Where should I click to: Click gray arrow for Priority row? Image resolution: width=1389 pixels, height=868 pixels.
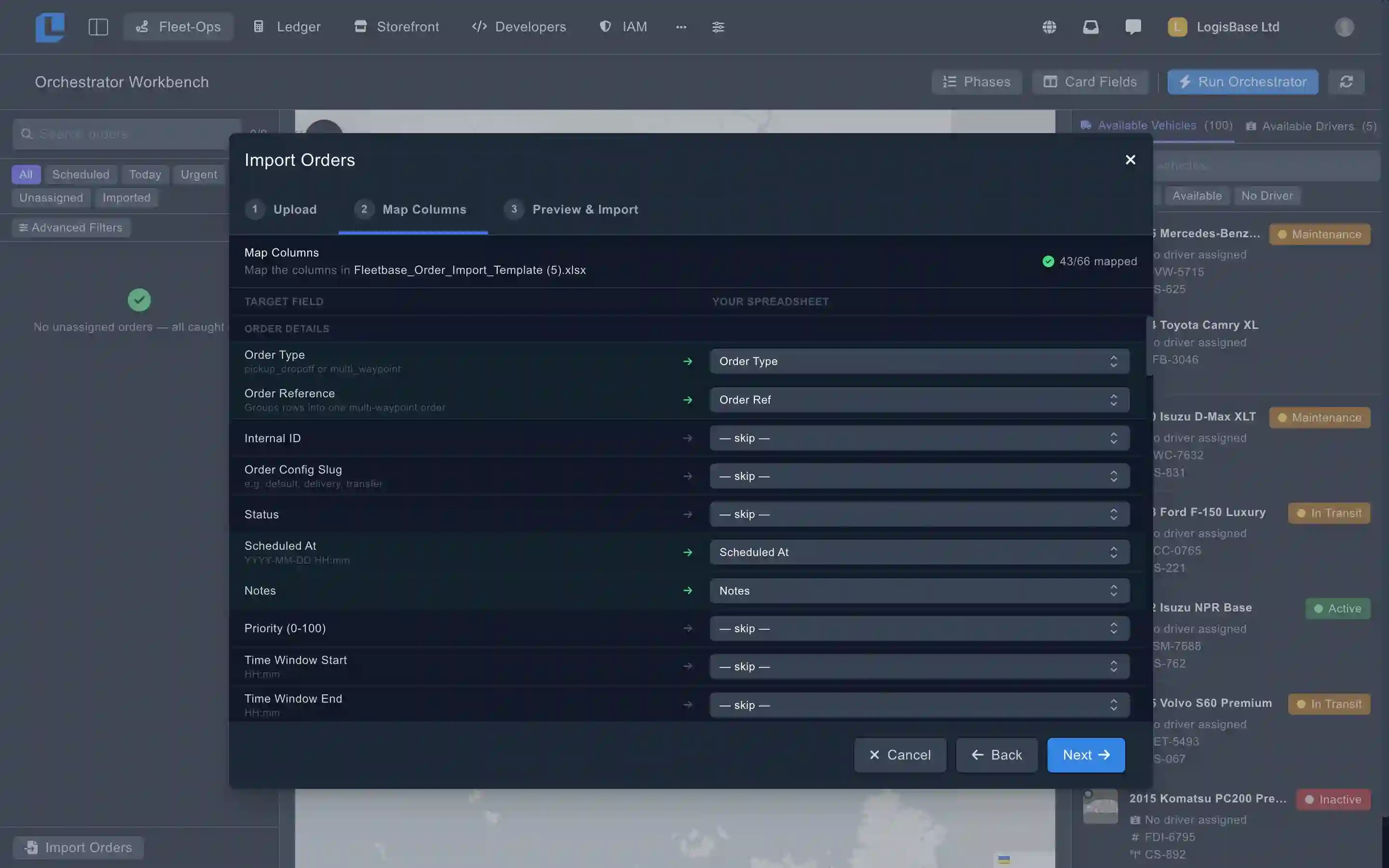(688, 629)
